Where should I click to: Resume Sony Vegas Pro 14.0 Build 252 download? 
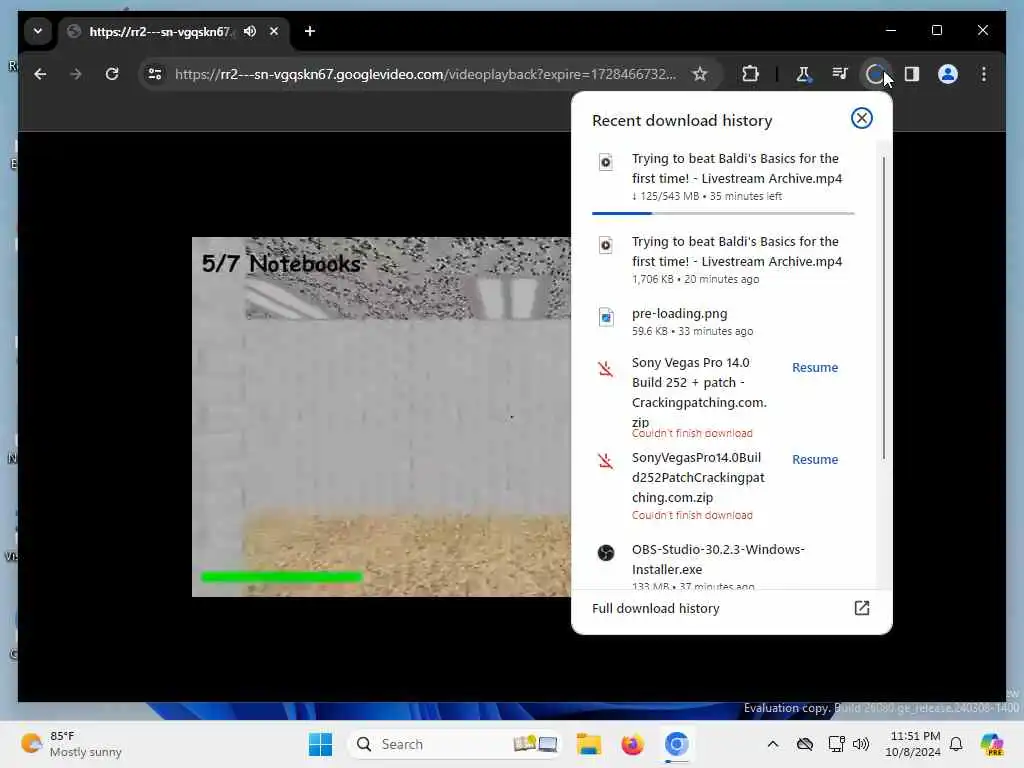click(814, 368)
